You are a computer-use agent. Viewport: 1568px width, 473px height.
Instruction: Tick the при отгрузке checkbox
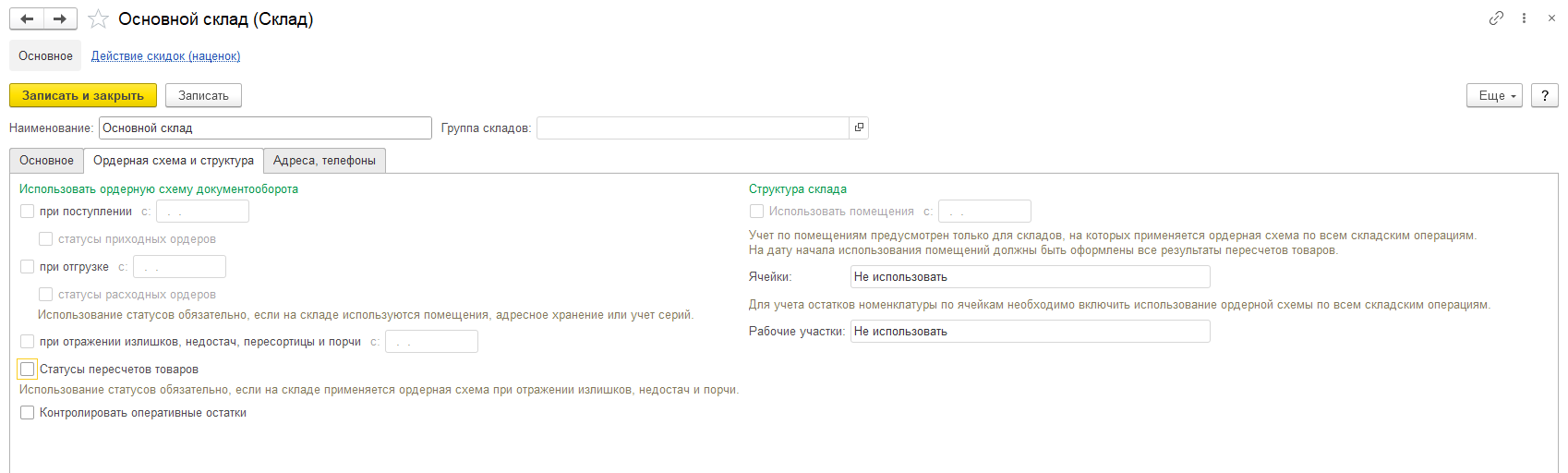(x=27, y=267)
